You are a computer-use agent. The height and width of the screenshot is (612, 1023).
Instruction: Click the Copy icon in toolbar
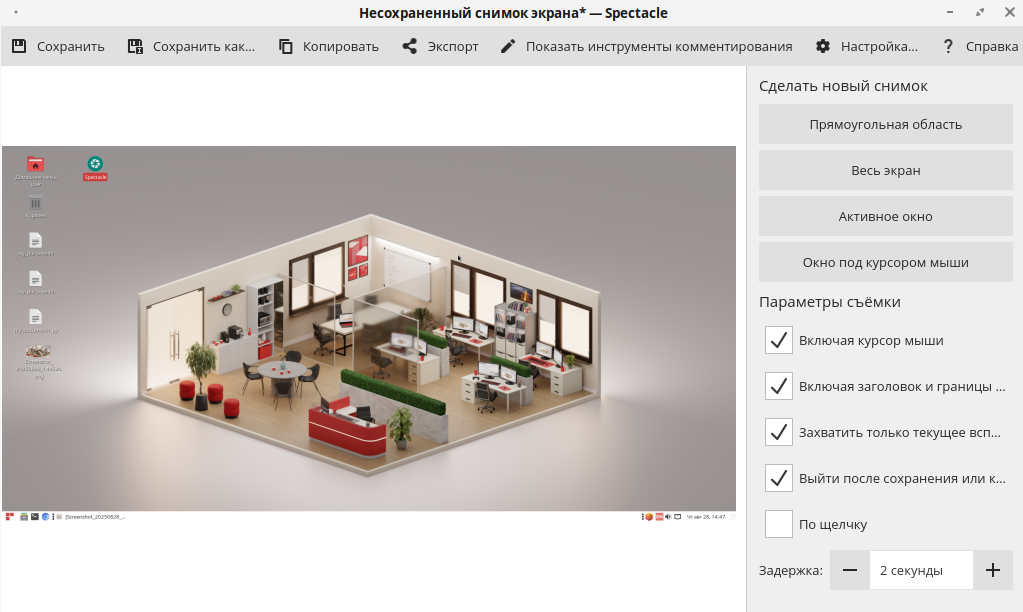[286, 46]
